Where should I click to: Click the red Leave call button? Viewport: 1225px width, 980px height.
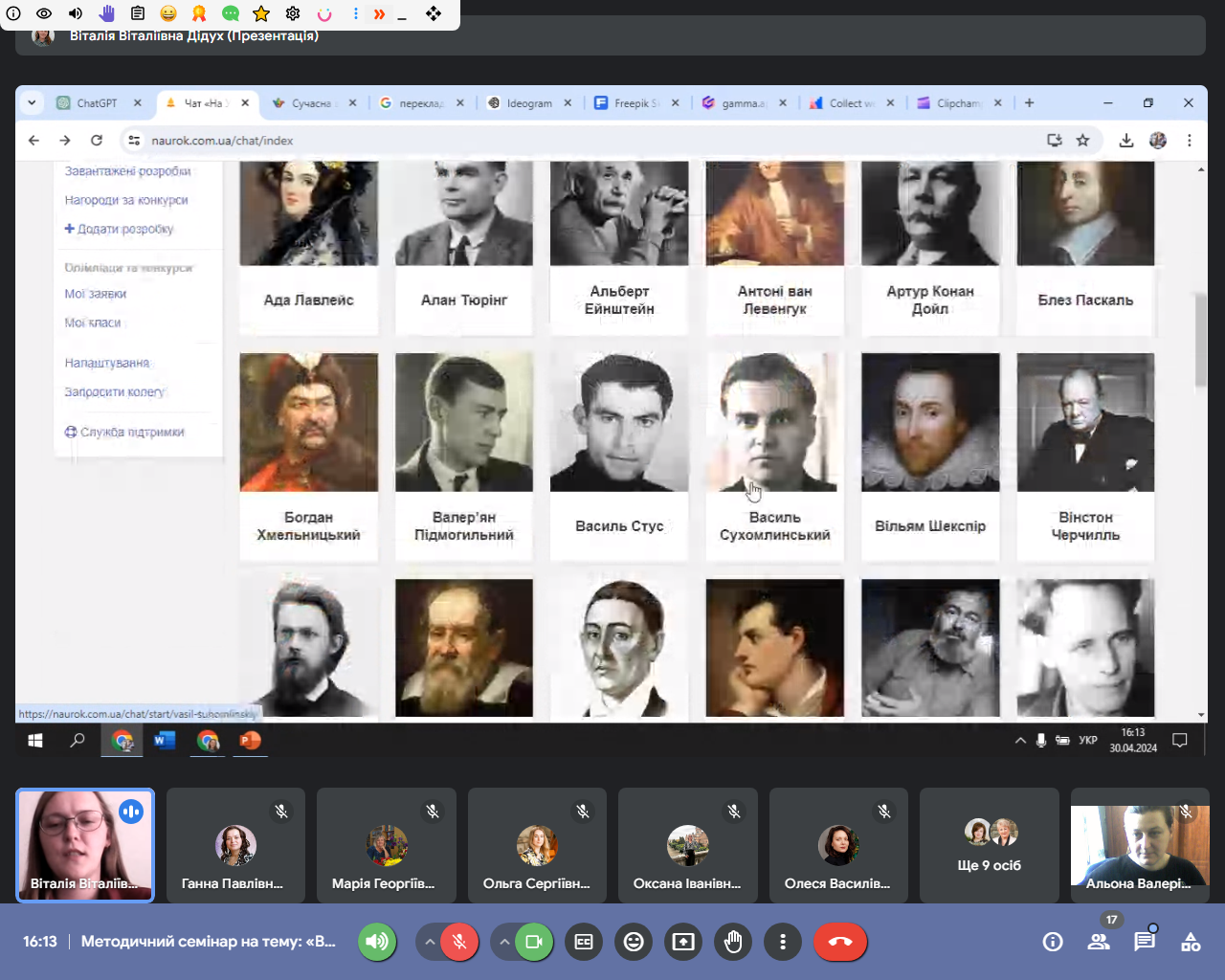pyautogui.click(x=839, y=942)
